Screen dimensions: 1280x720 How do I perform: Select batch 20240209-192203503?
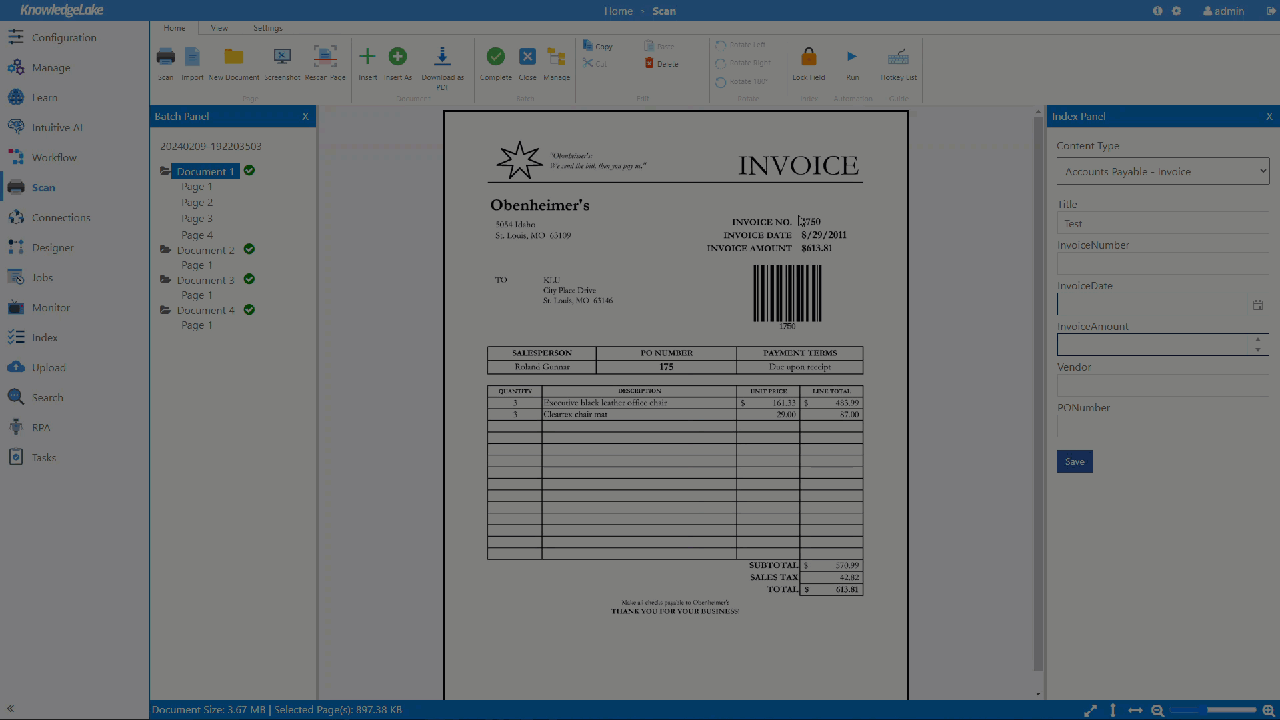(210, 146)
